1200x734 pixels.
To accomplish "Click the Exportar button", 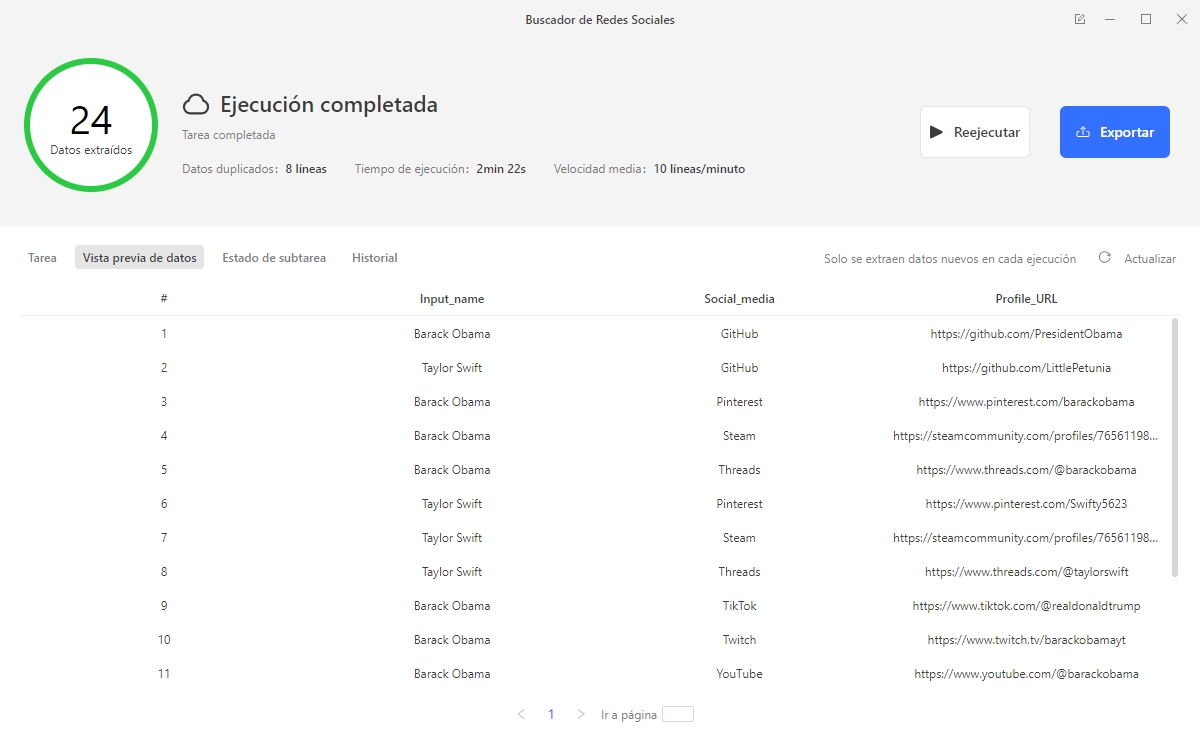I will coord(1114,132).
